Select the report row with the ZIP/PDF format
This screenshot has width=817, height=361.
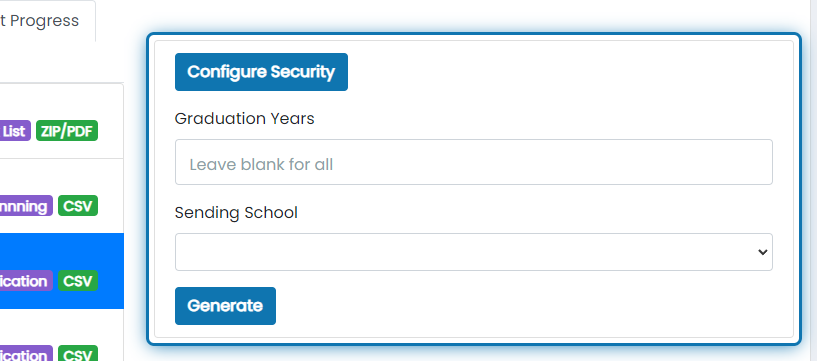[x=61, y=121]
